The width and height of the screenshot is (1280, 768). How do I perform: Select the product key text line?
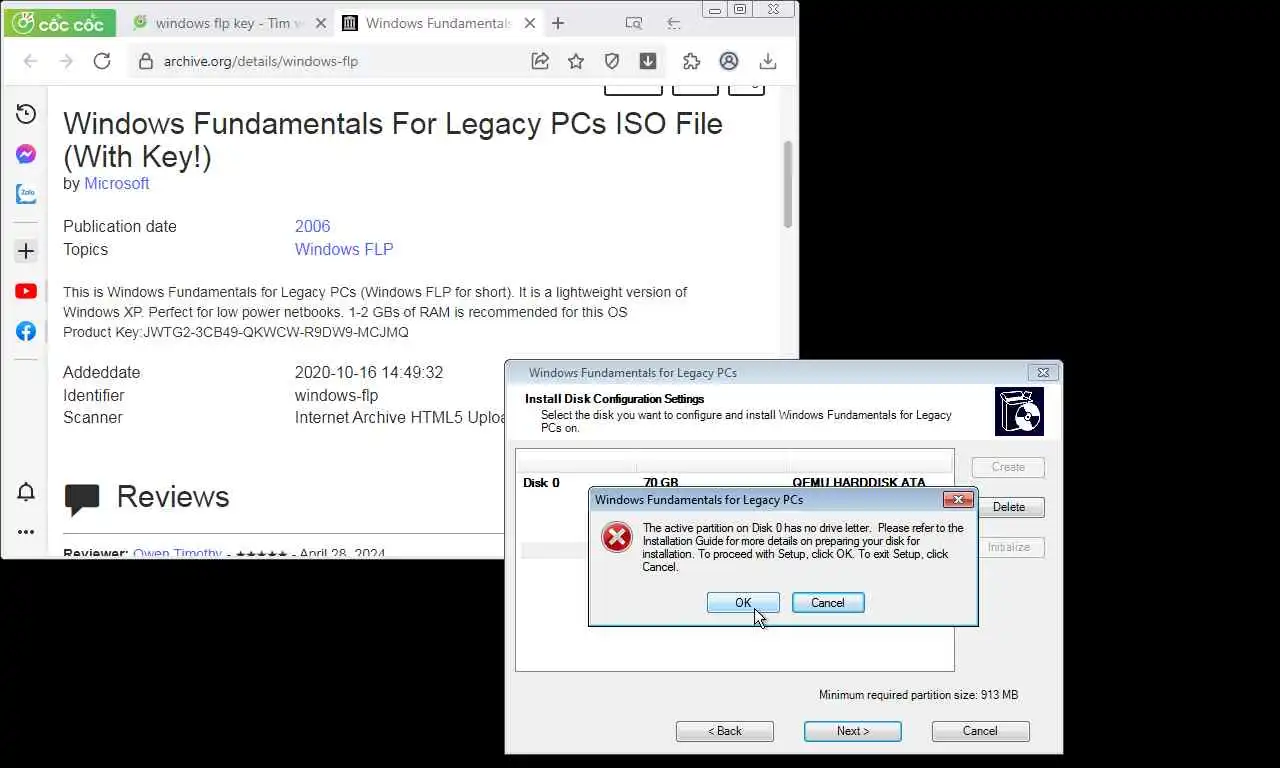coord(236,332)
